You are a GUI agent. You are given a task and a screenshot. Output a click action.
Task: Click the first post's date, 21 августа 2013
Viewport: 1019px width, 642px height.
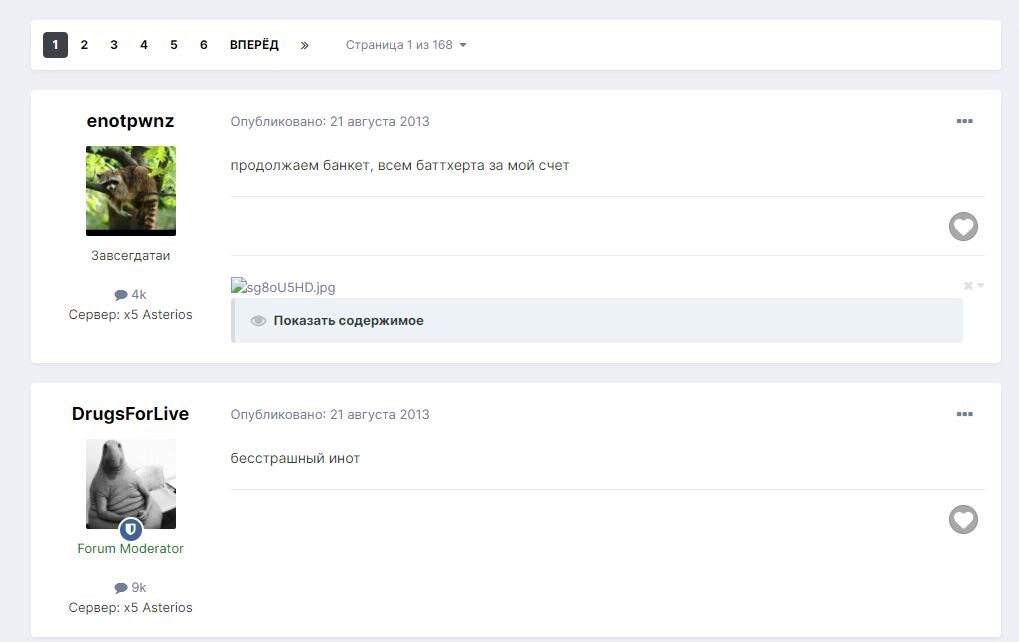click(379, 121)
